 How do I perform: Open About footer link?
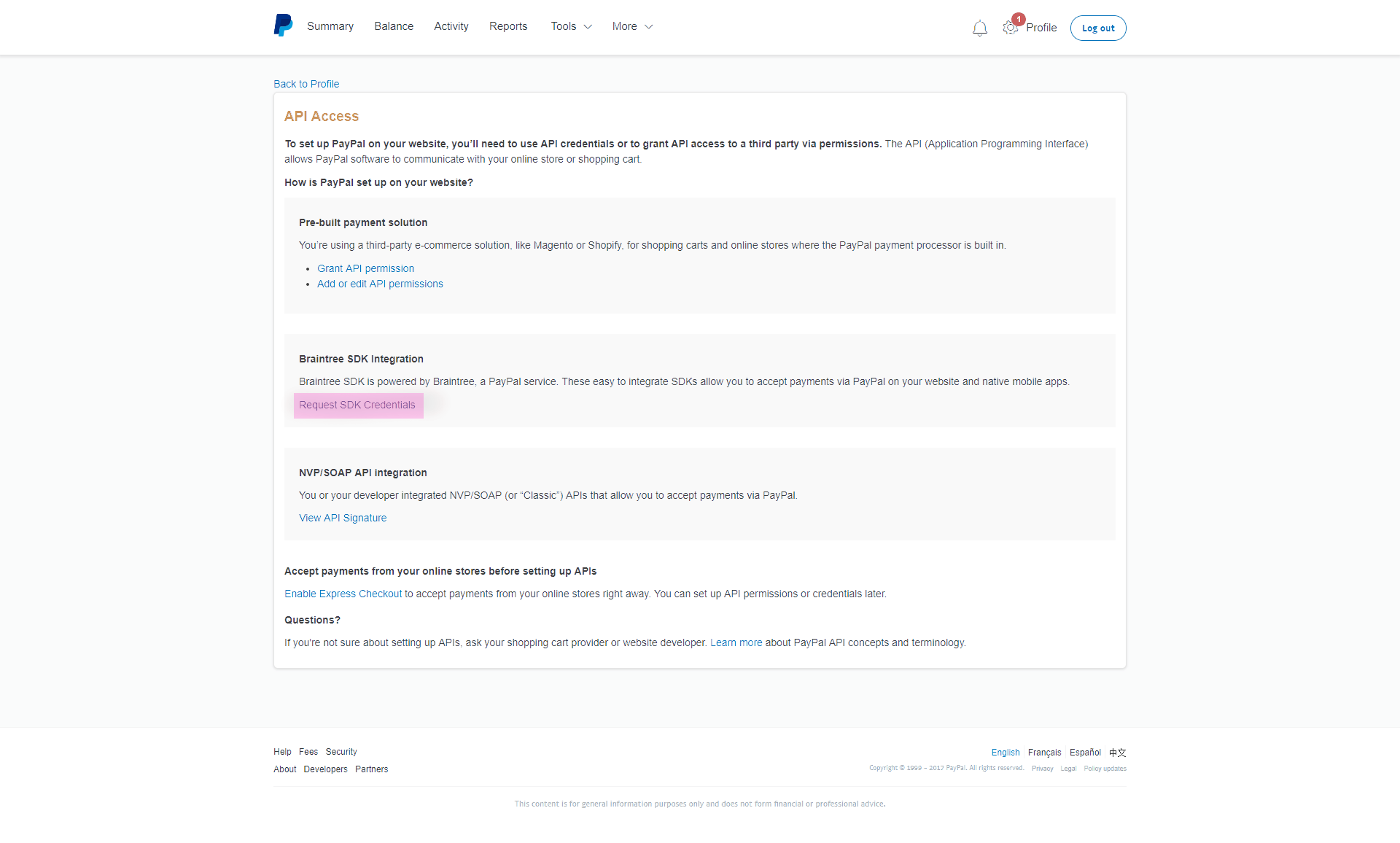(285, 769)
